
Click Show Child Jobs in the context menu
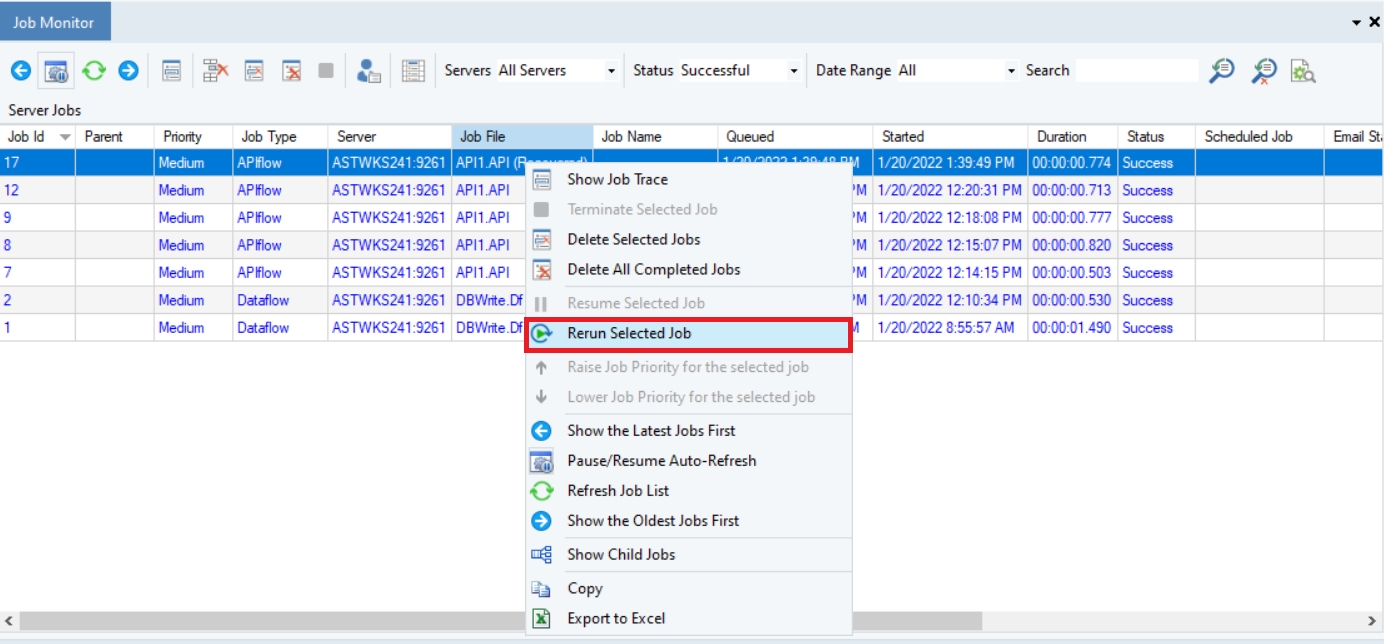[x=620, y=555]
